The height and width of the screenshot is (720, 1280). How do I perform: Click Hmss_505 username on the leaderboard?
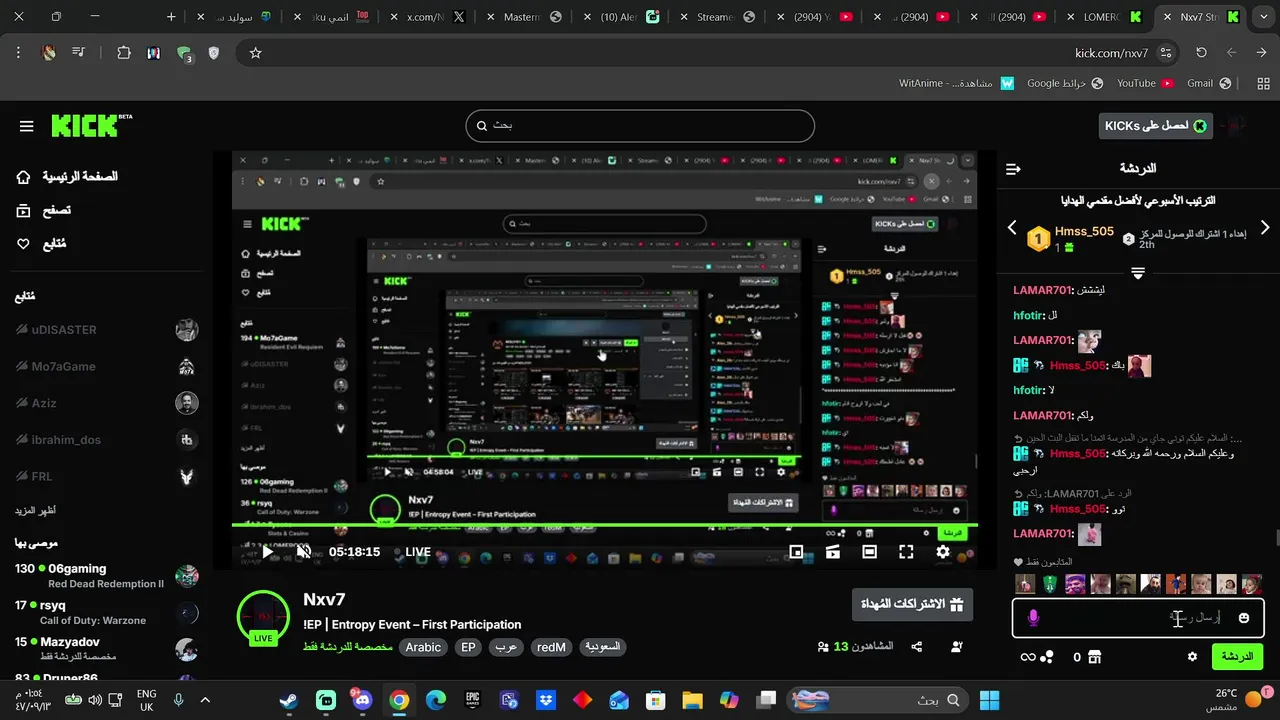pos(1084,231)
